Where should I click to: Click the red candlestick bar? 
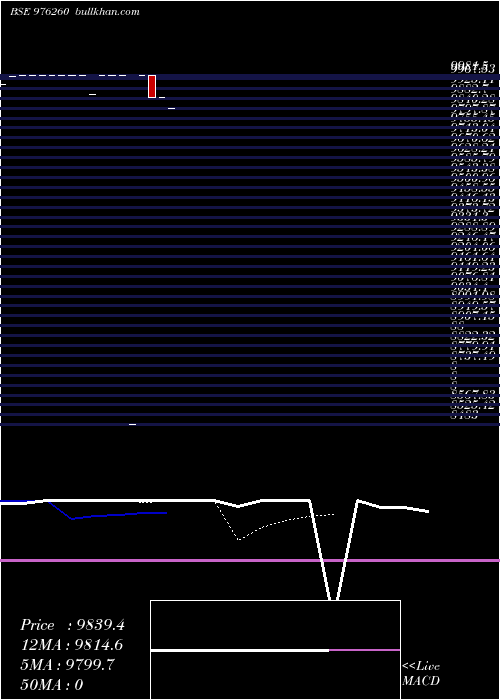coord(152,86)
